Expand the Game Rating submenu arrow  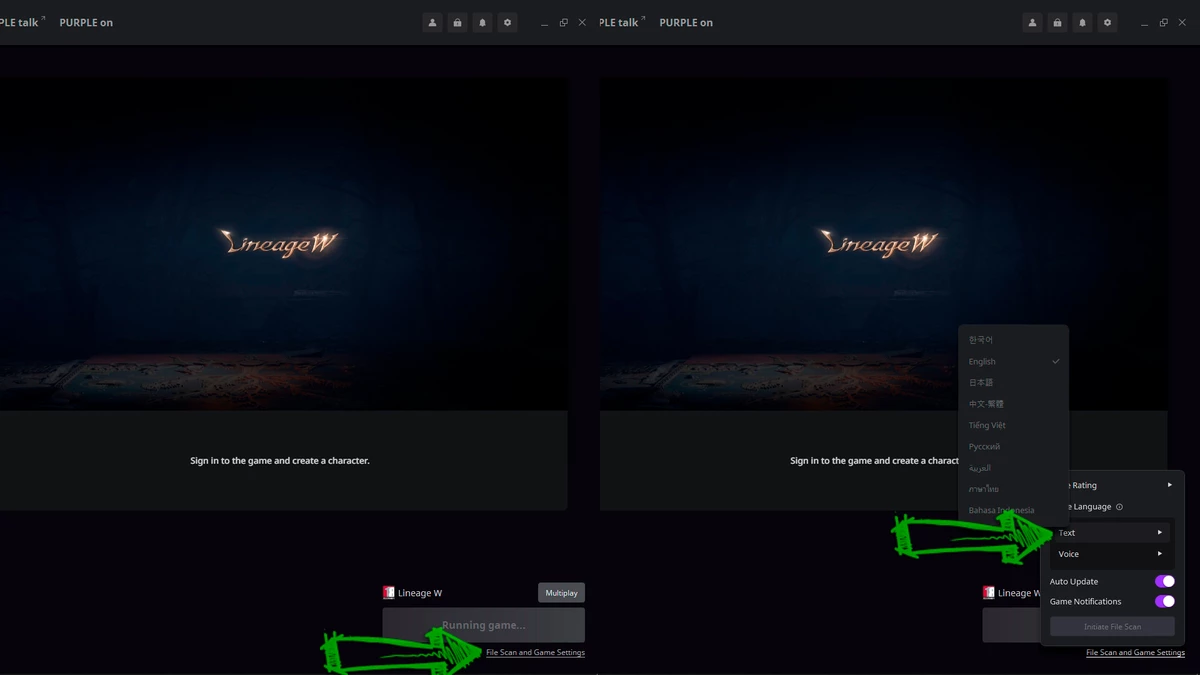[1169, 485]
